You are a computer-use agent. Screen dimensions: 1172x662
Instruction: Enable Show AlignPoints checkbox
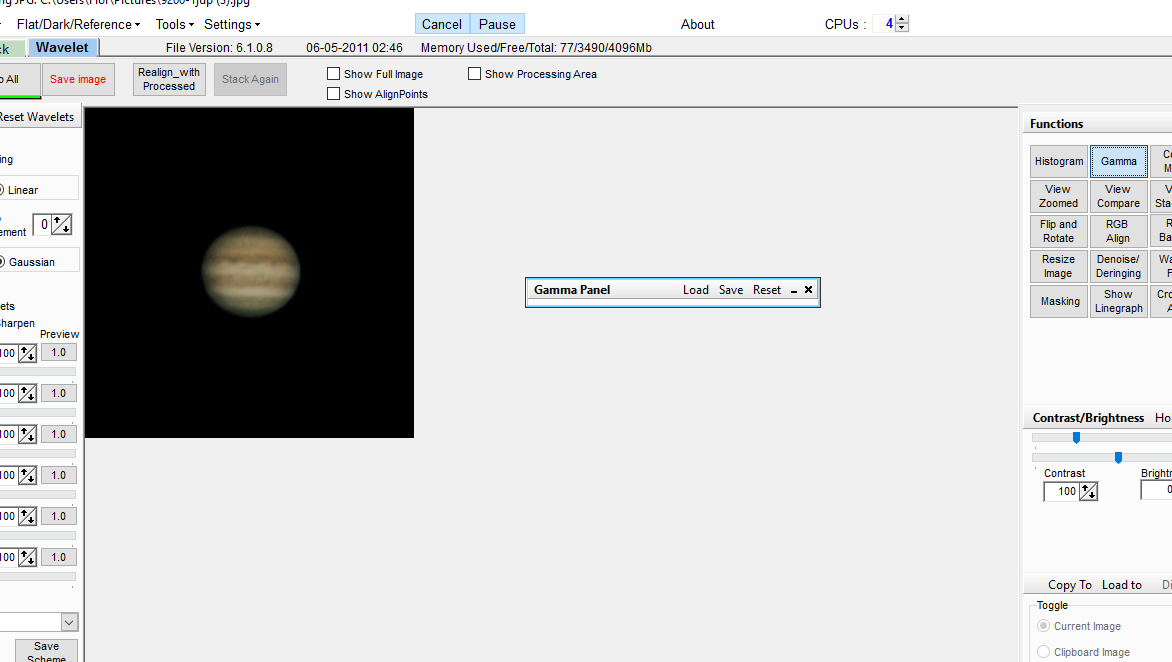[x=333, y=94]
